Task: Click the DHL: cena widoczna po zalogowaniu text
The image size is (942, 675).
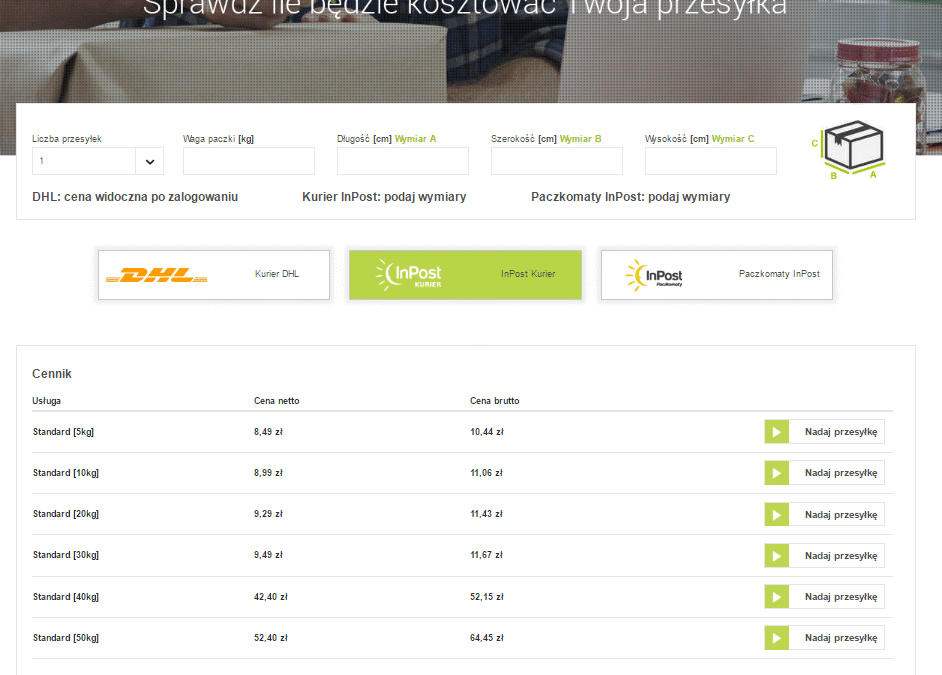Action: pos(135,197)
